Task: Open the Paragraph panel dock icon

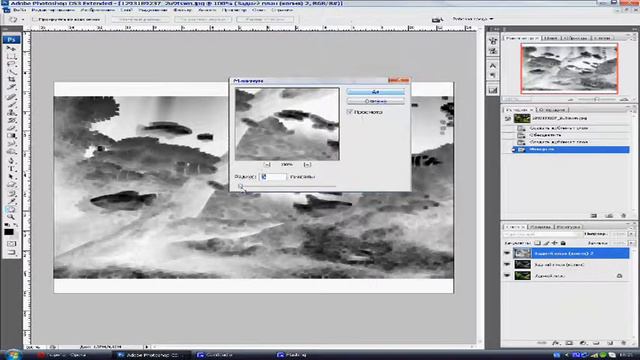Action: (x=493, y=75)
